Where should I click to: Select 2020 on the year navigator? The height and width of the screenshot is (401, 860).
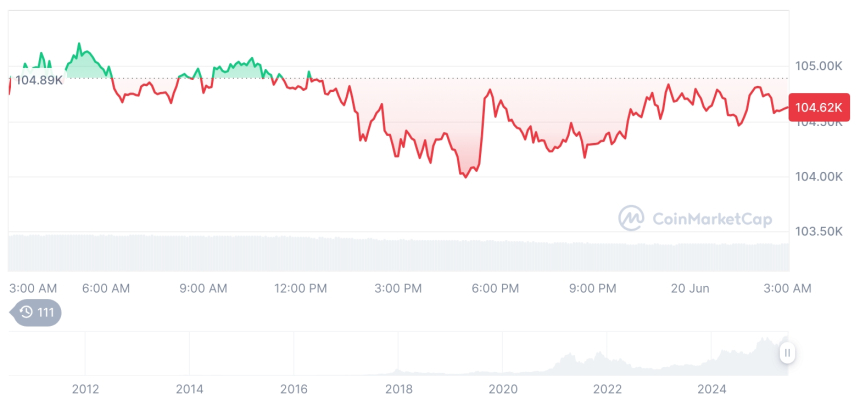pyautogui.click(x=503, y=389)
